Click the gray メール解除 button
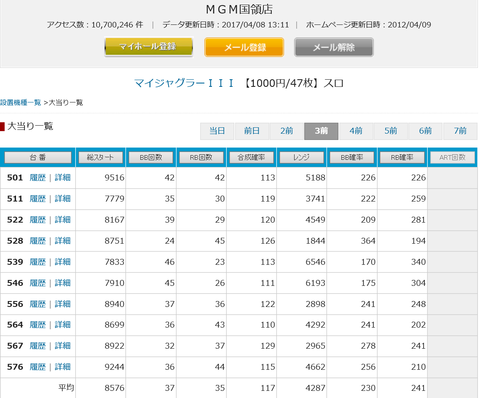 coord(334,47)
